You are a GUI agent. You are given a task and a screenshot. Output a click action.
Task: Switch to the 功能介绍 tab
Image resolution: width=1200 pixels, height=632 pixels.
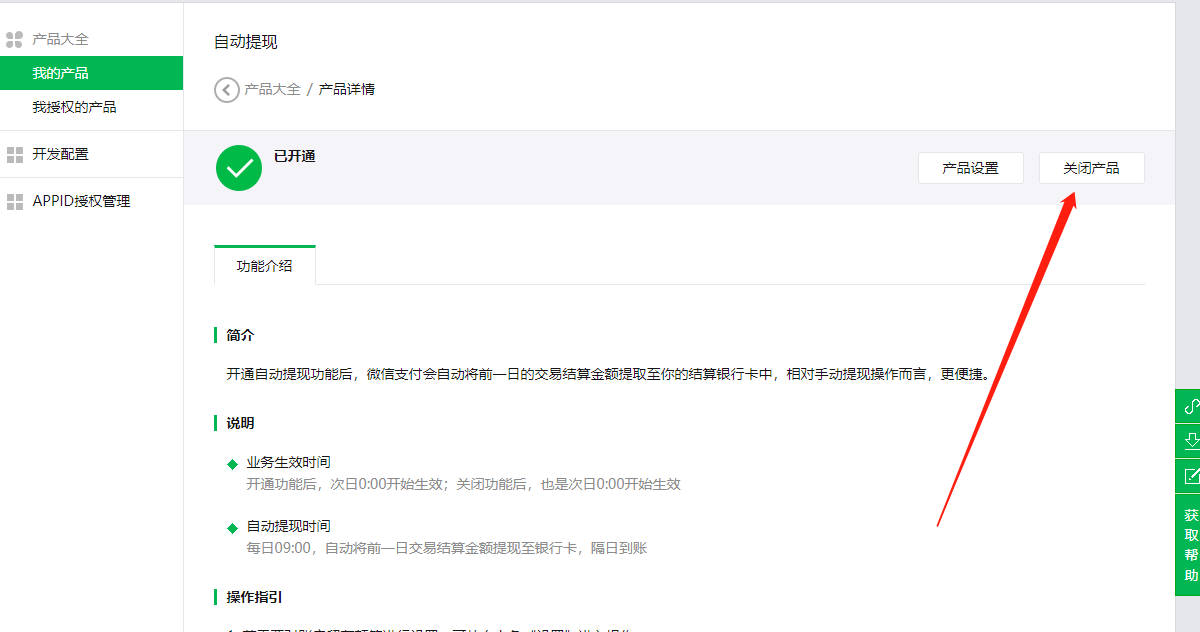point(265,266)
